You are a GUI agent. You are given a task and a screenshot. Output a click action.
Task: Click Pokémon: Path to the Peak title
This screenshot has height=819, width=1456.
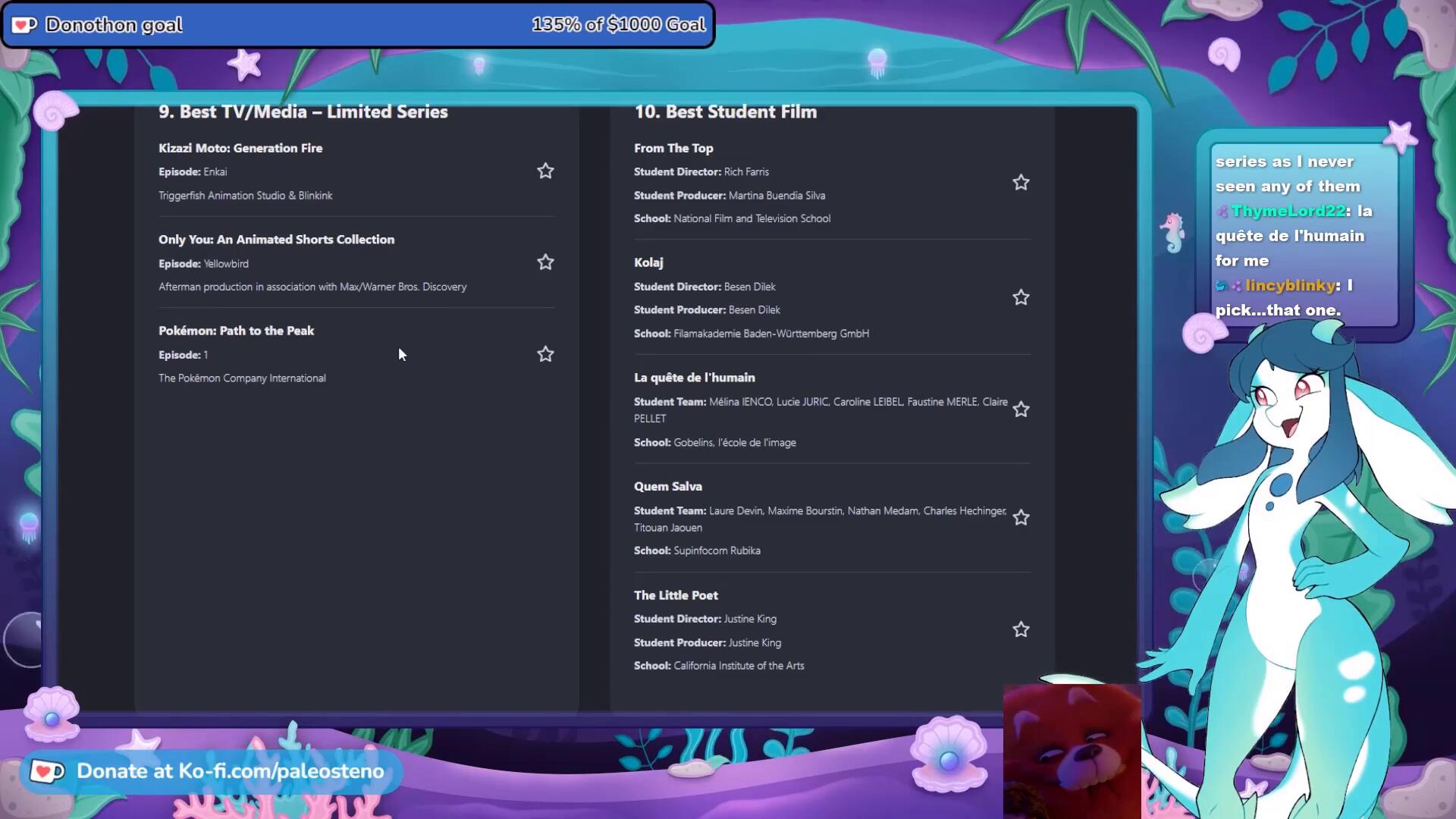tap(236, 331)
